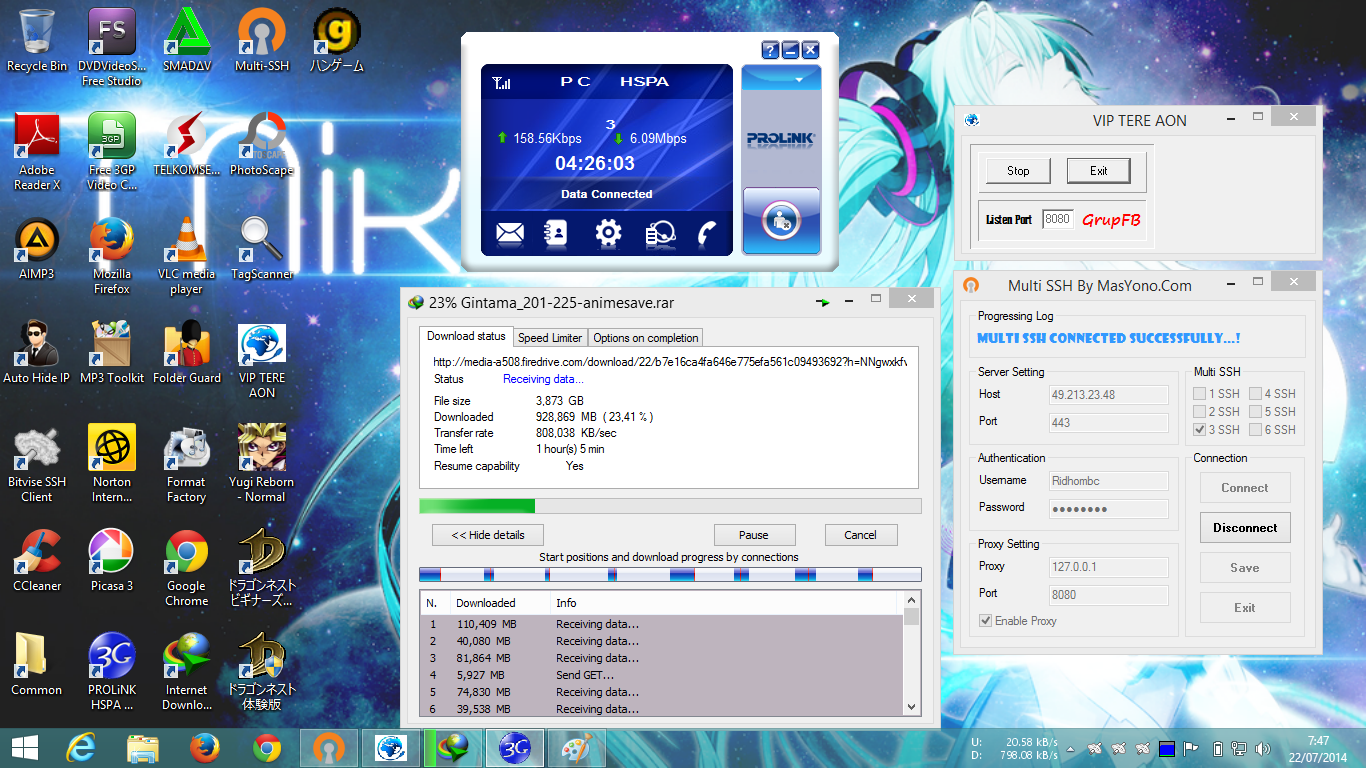Click the Username field in Multi SSH
This screenshot has height=770, width=1366.
coord(1108,481)
